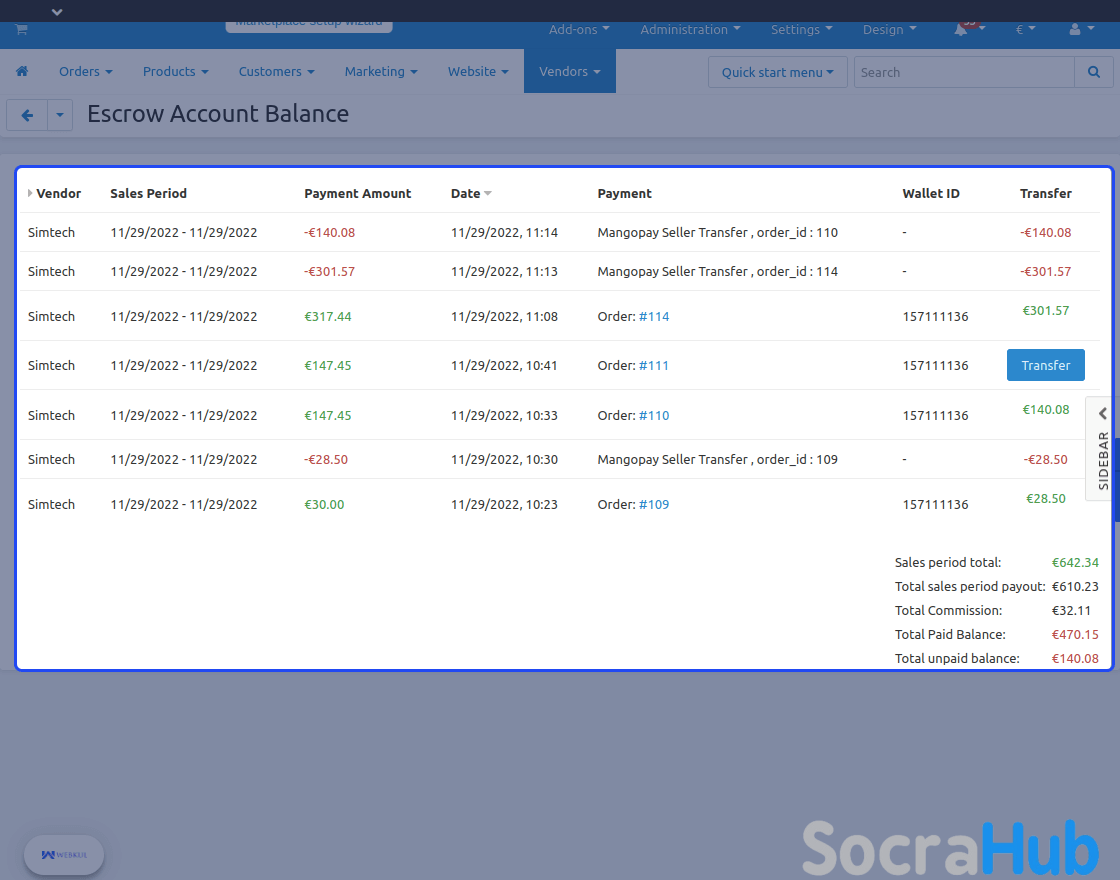This screenshot has width=1120, height=880.
Task: Open the notifications bell
Action: 961,30
